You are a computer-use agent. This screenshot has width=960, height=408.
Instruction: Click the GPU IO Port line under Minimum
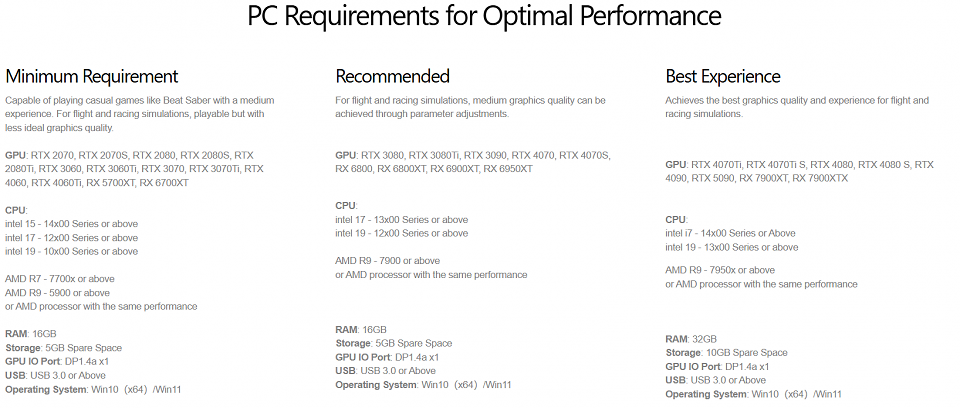(57, 361)
